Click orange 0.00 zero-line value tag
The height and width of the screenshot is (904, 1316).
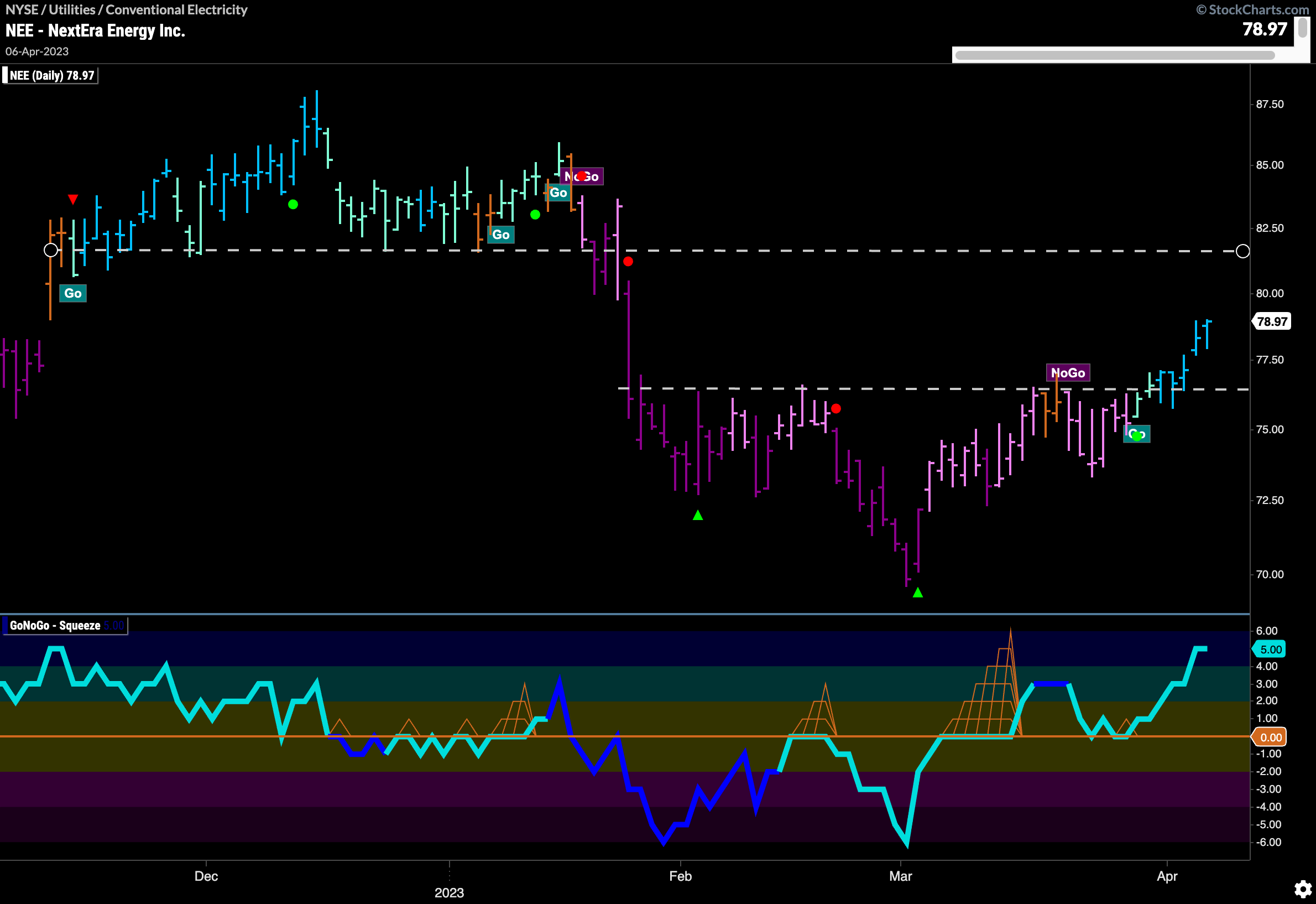[x=1270, y=737]
